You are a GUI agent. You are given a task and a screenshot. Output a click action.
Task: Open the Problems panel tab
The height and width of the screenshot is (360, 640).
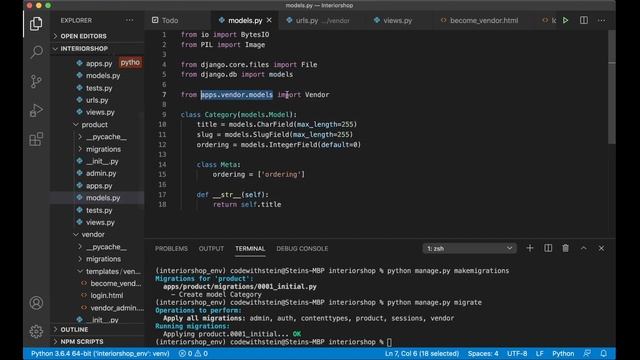pyautogui.click(x=171, y=249)
